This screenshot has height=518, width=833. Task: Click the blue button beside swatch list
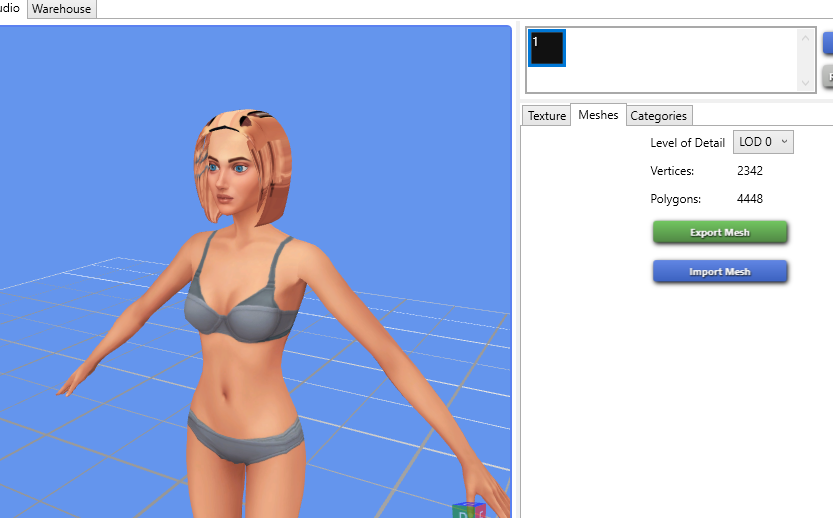point(828,43)
